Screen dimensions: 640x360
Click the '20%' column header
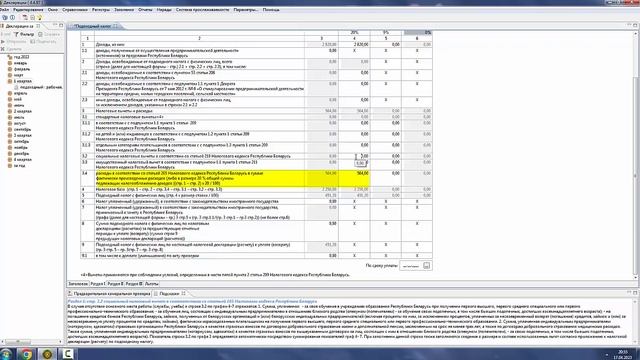pyautogui.click(x=354, y=33)
